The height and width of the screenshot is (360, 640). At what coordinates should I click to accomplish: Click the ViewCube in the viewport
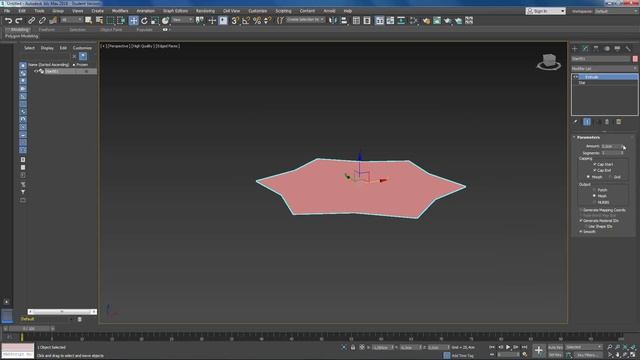[x=549, y=62]
